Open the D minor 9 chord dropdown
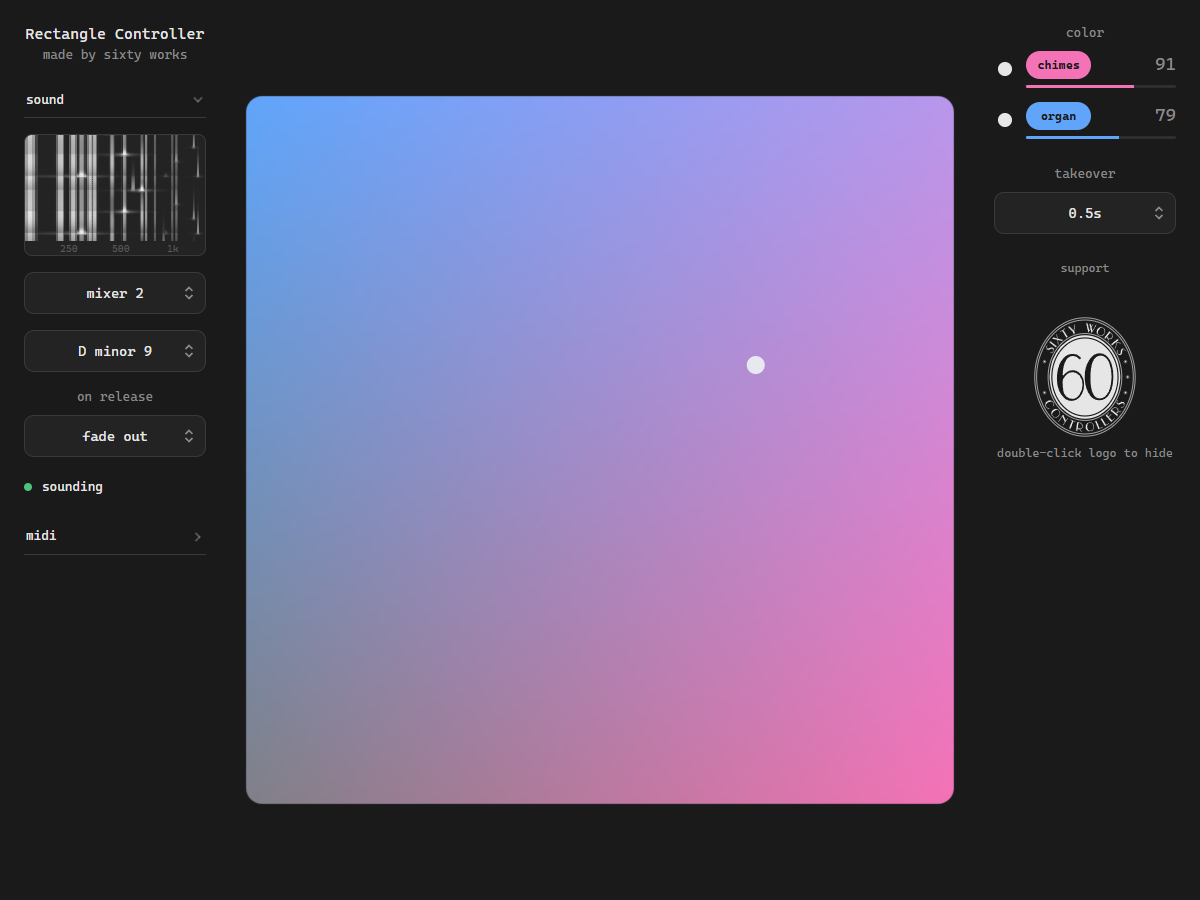Screen dimensions: 1200x900 pos(115,351)
